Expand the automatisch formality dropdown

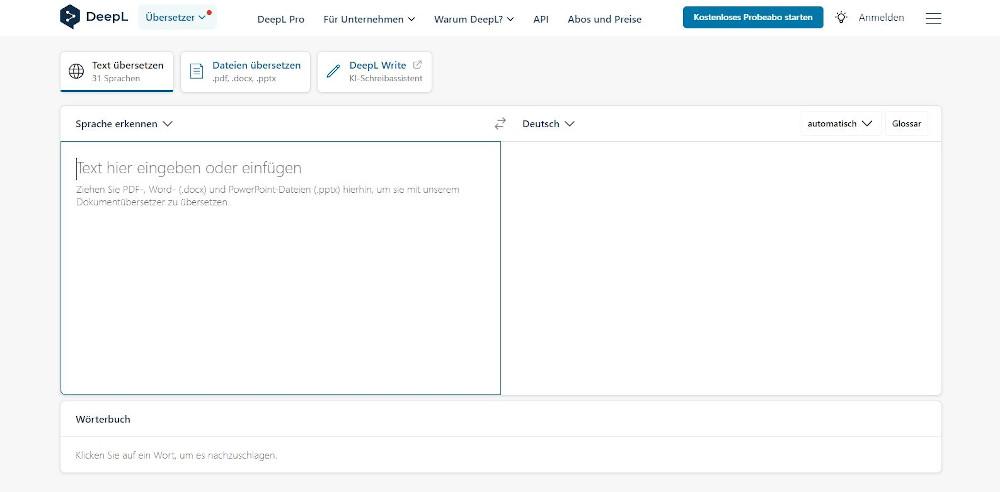pos(840,124)
